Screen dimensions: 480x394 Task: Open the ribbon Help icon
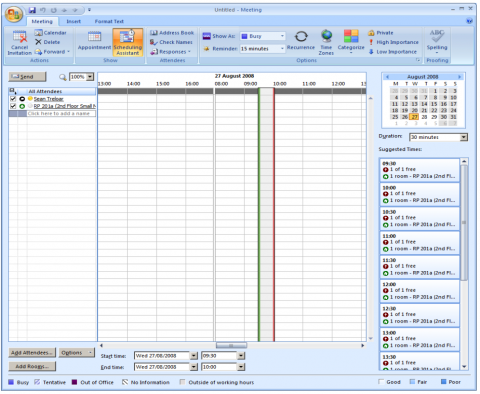pyautogui.click(x=469, y=21)
